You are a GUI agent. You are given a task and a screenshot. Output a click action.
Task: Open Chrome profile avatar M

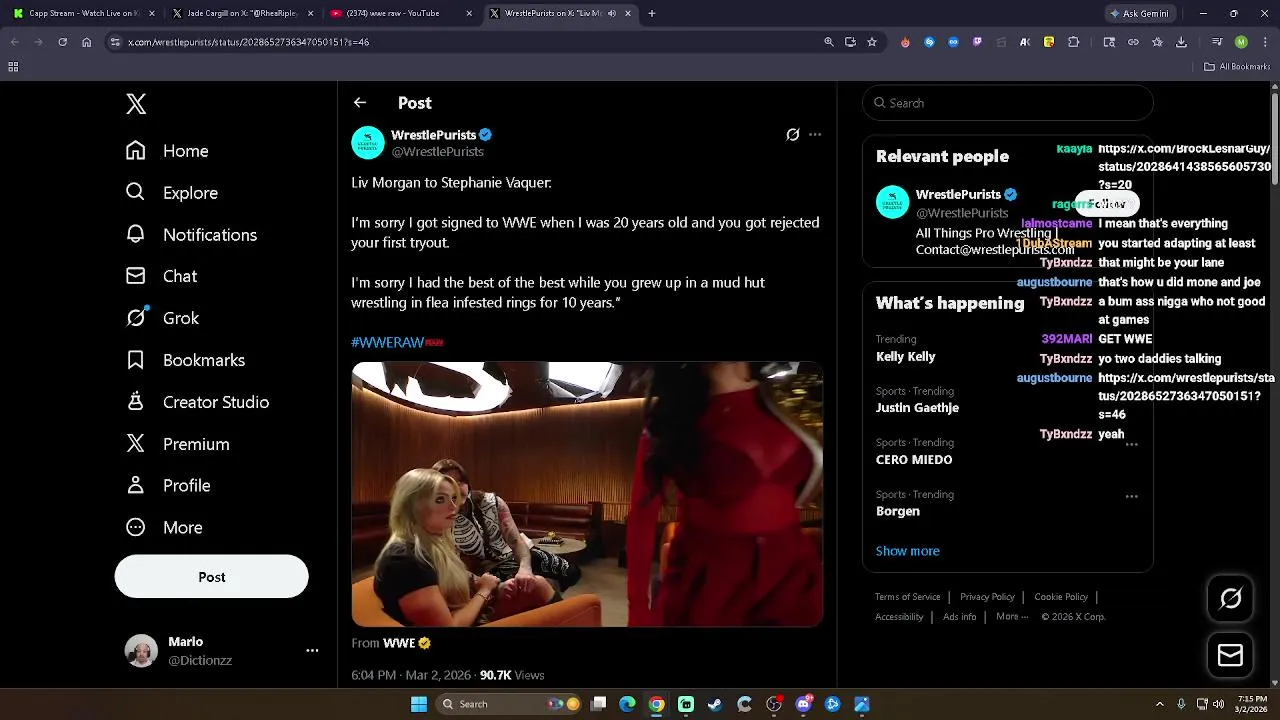(x=1241, y=42)
